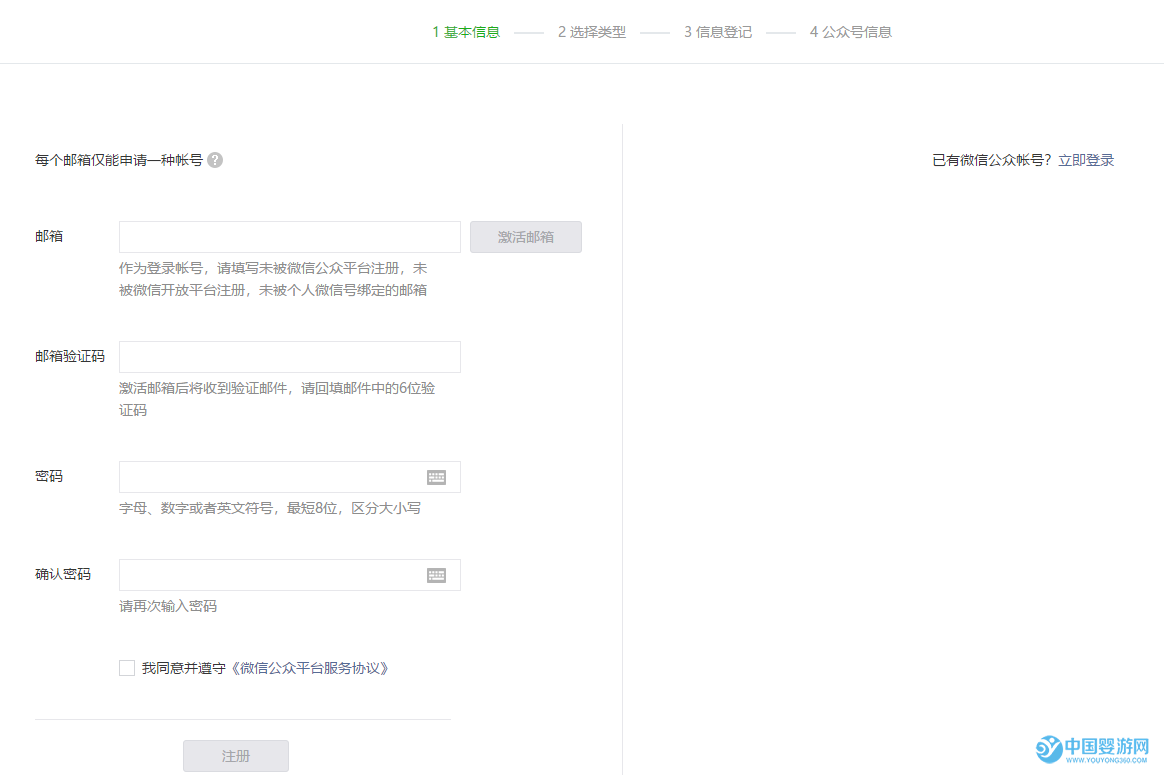This screenshot has height=775, width=1164.
Task: Click the 立即登录 link
Action: pyautogui.click(x=1088, y=159)
